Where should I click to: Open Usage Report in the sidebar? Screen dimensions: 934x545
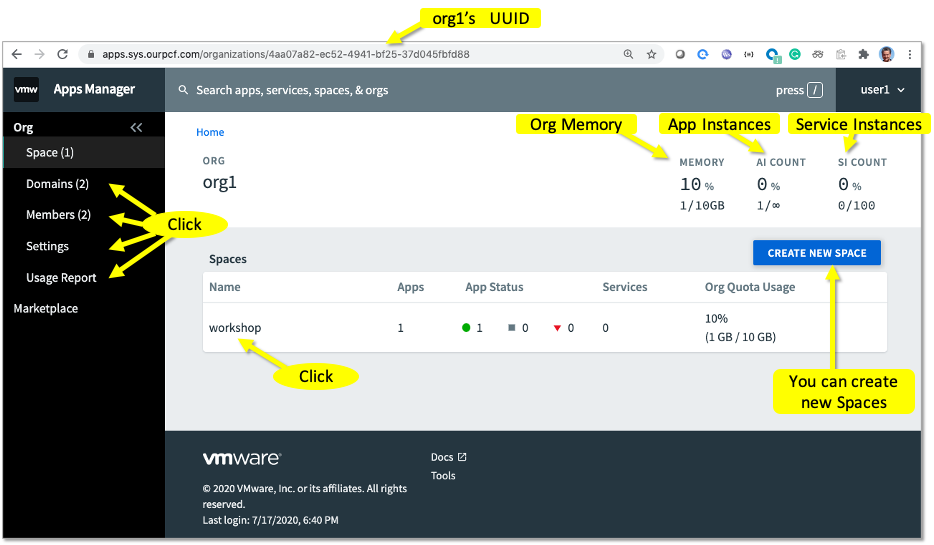pyautogui.click(x=61, y=278)
